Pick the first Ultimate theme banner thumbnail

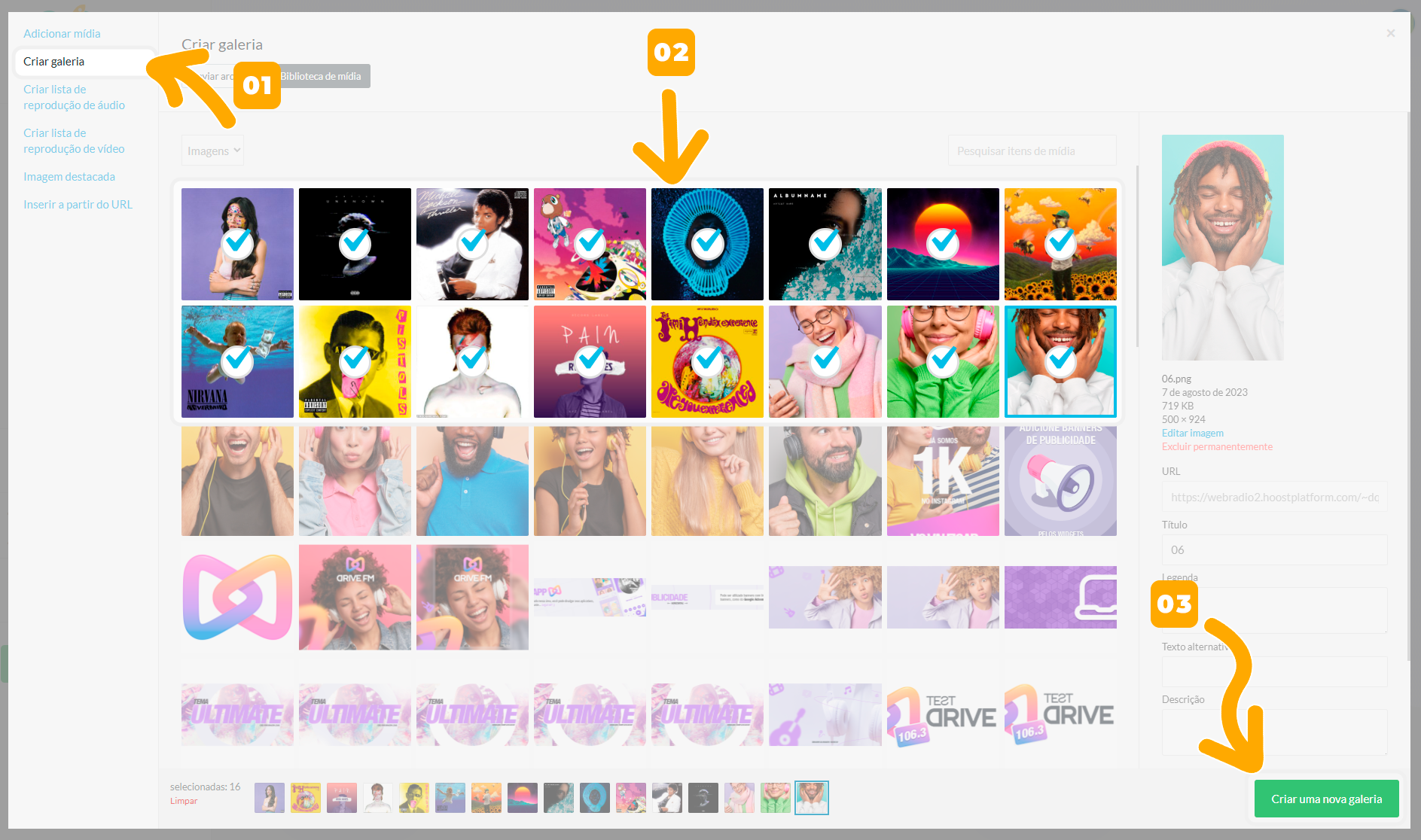tap(237, 714)
